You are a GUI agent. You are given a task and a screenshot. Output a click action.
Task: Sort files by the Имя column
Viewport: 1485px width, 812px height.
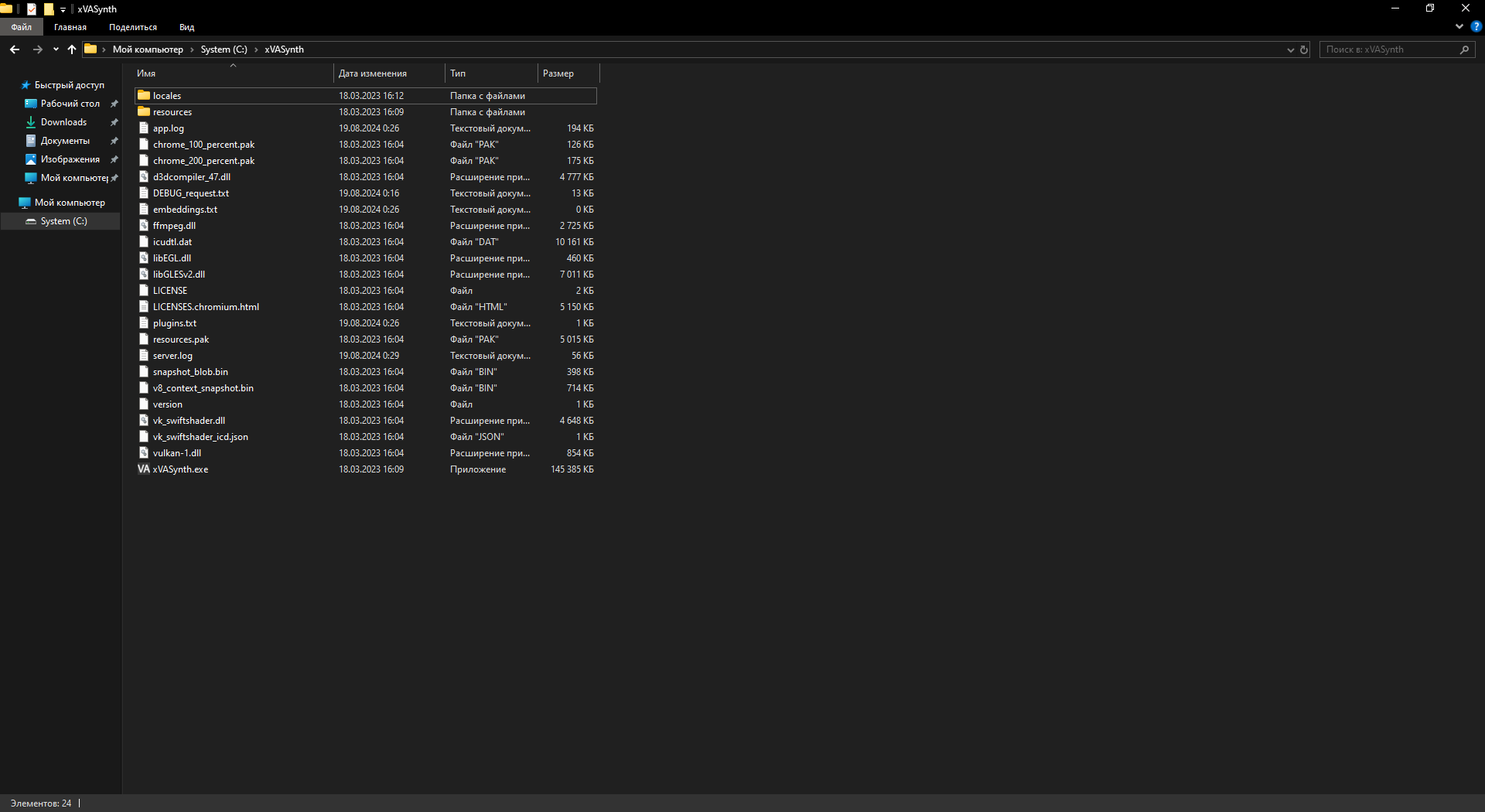(x=233, y=73)
